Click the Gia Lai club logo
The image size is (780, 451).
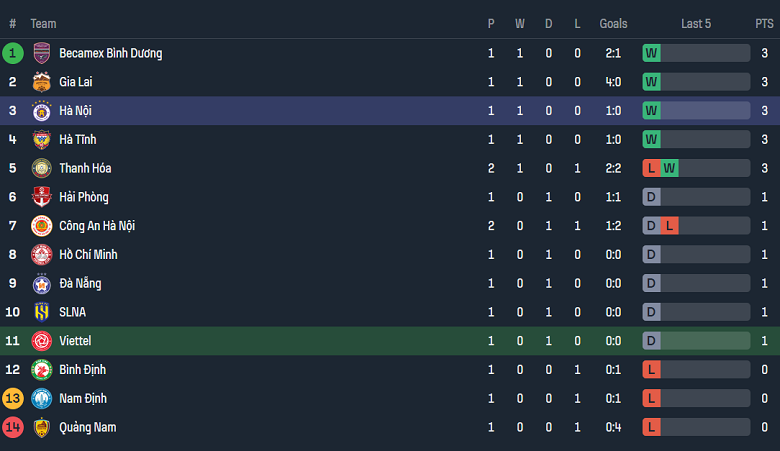pyautogui.click(x=42, y=82)
